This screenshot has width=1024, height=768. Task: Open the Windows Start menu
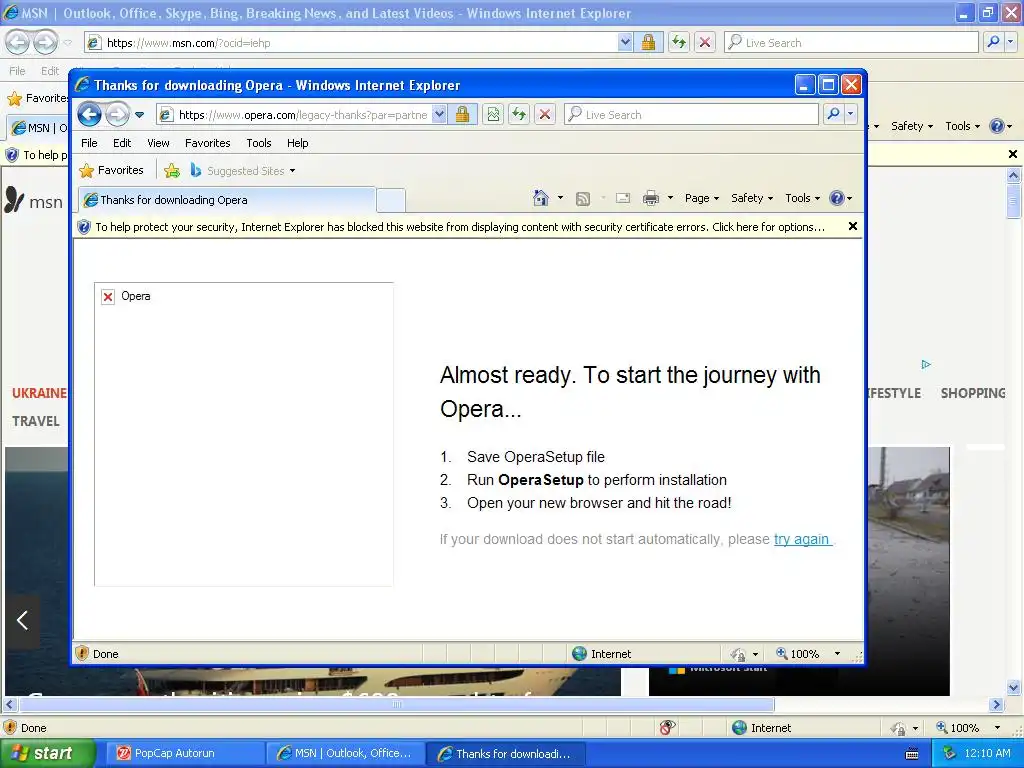48,754
